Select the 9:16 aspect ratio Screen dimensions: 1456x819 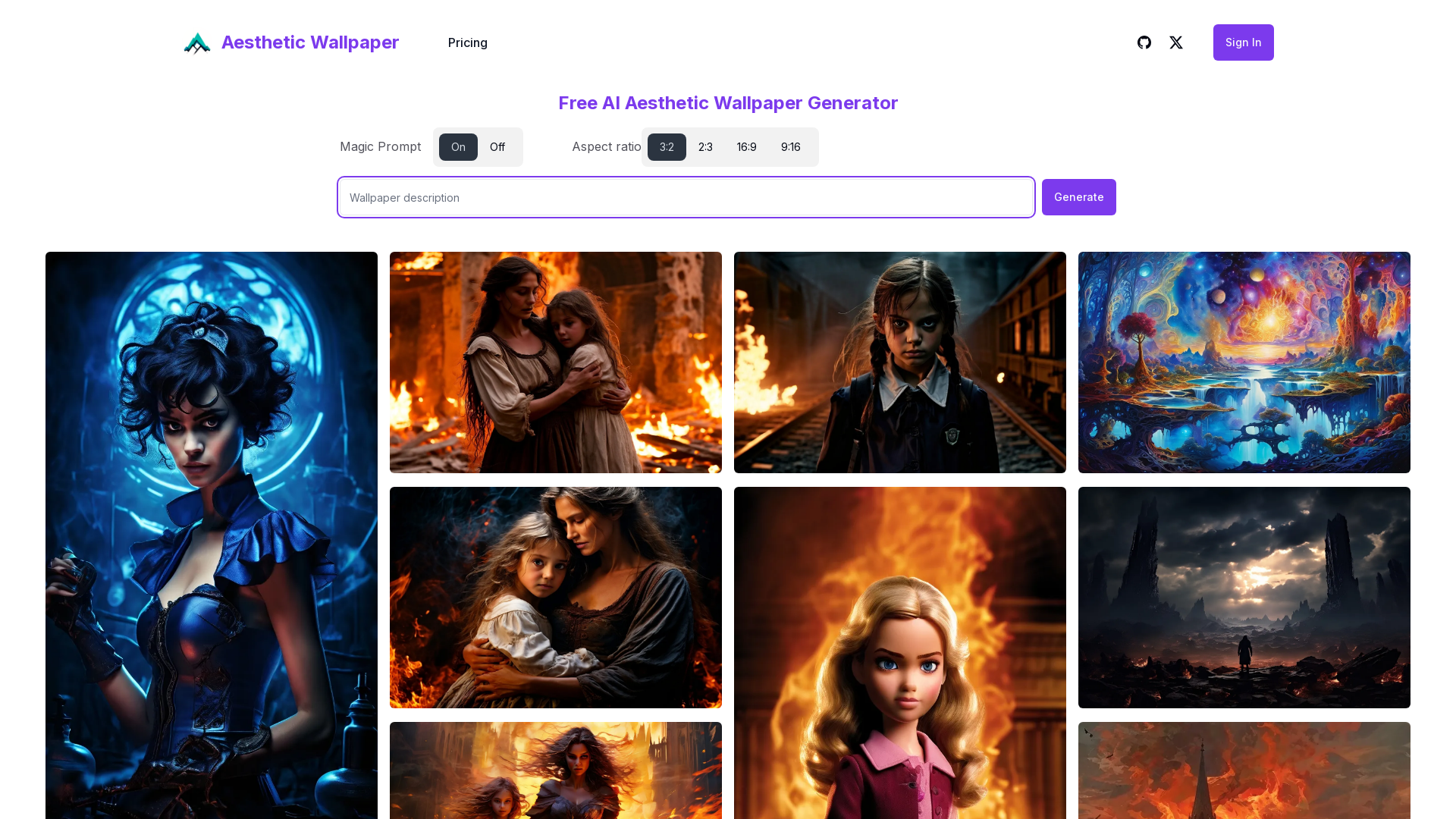[x=791, y=147]
